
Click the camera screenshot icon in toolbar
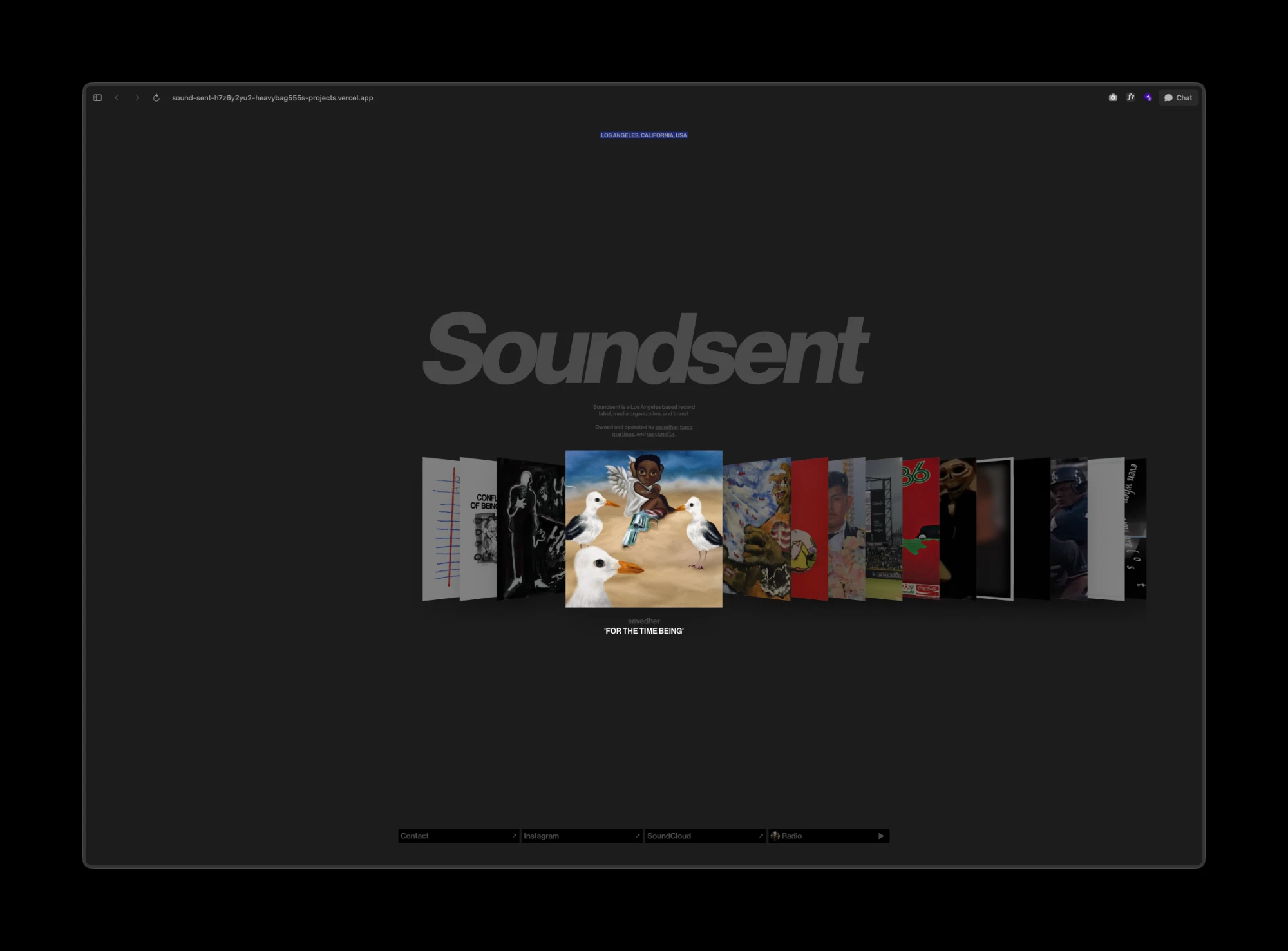1113,98
